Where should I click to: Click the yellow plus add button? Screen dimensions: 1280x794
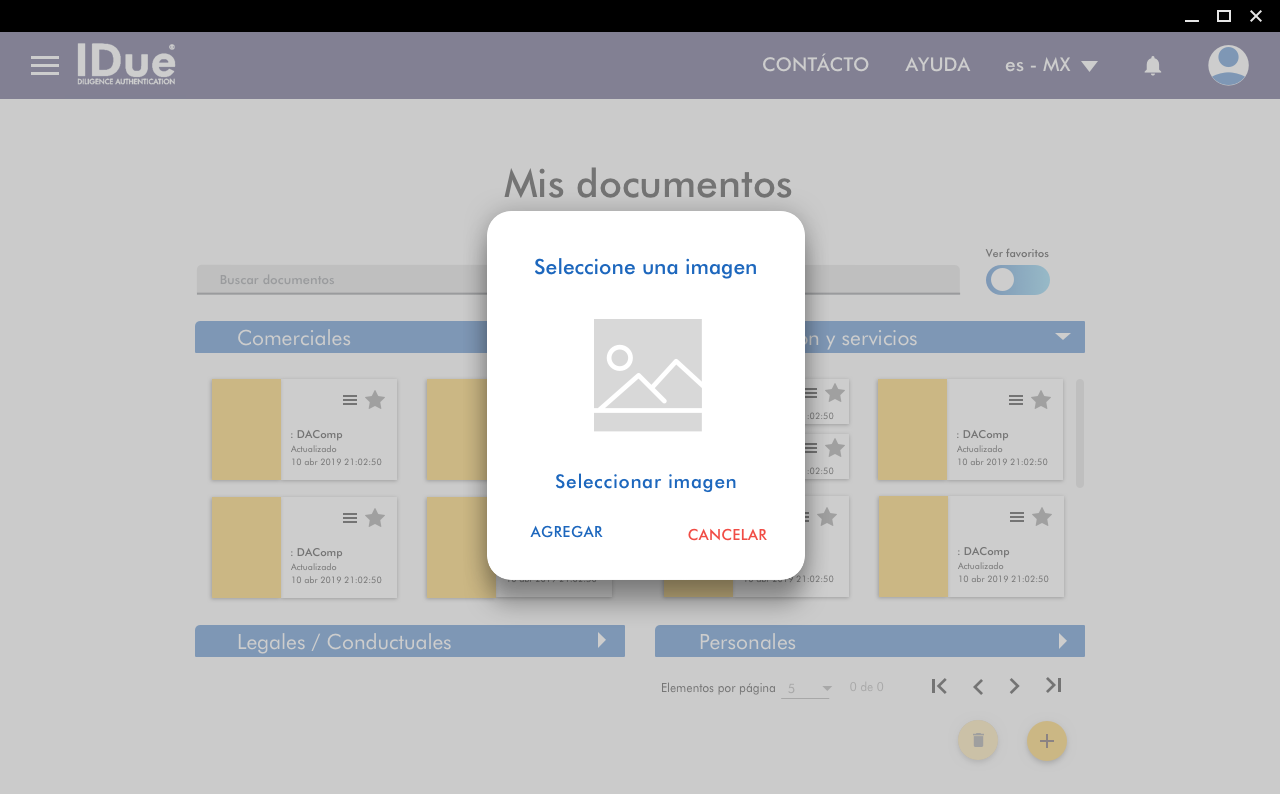pyautogui.click(x=1046, y=741)
